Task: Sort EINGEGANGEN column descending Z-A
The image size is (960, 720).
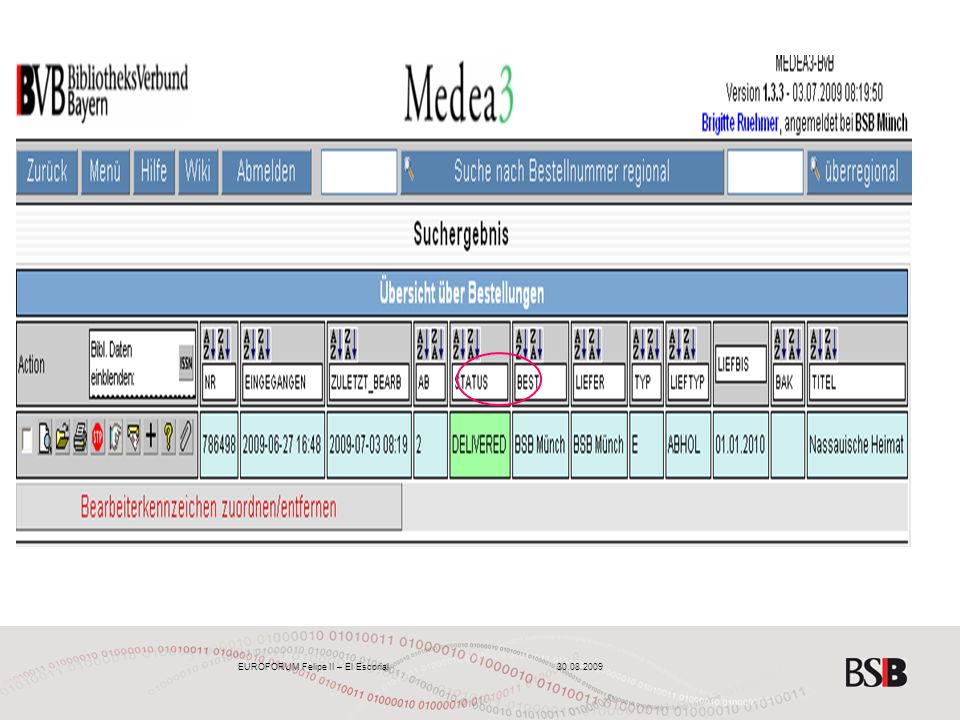Action: pyautogui.click(x=263, y=344)
